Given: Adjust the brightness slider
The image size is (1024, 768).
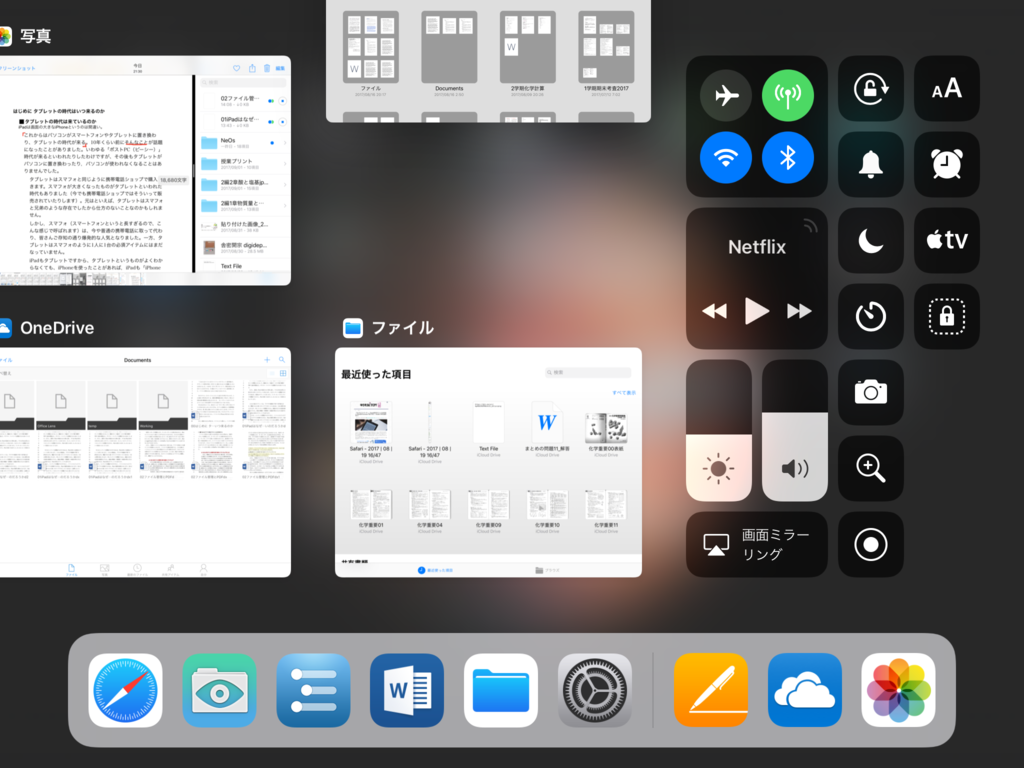Looking at the screenshot, I should point(718,430).
